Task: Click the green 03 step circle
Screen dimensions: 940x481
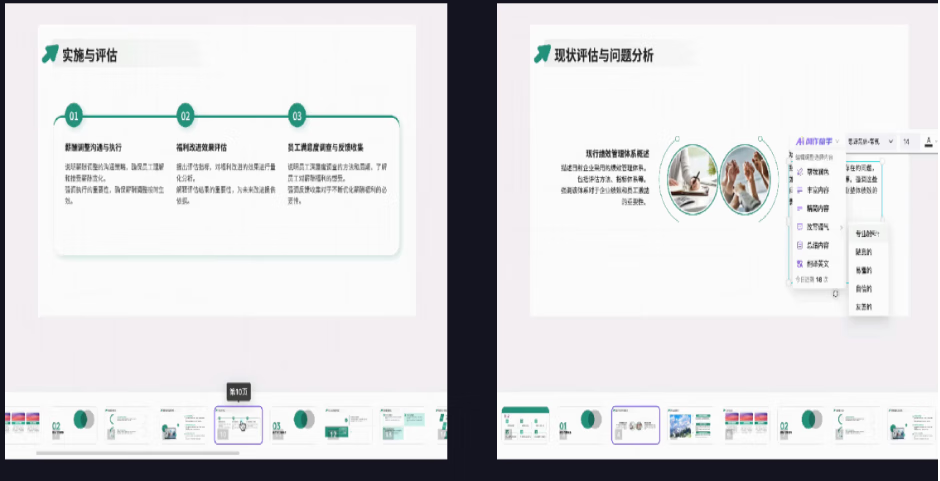Action: pos(297,117)
